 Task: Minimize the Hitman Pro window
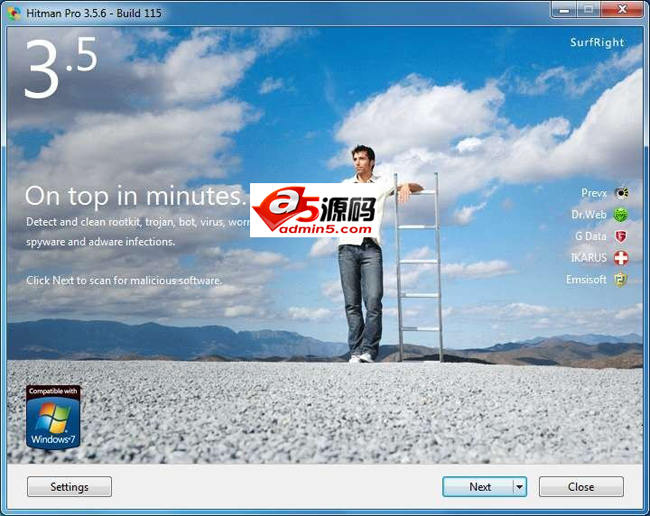(x=564, y=10)
